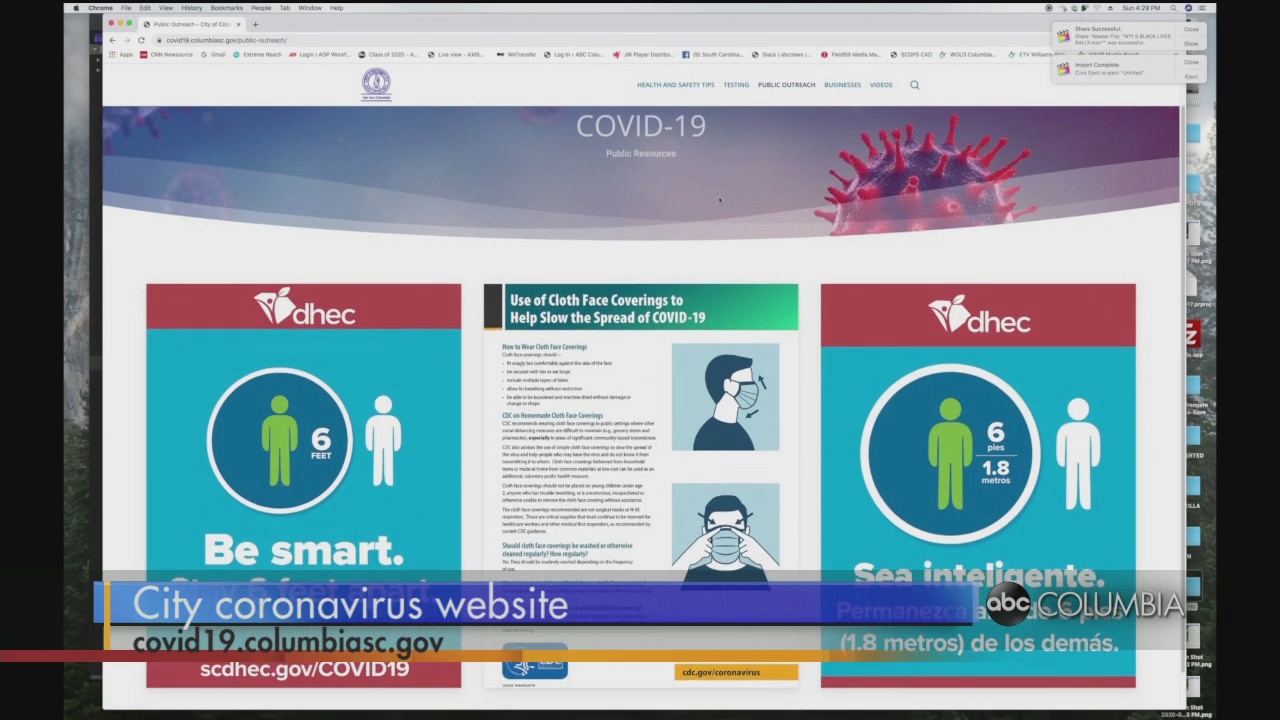
Task: Open the Apps grid in the bookmarks bar
Action: [121, 55]
